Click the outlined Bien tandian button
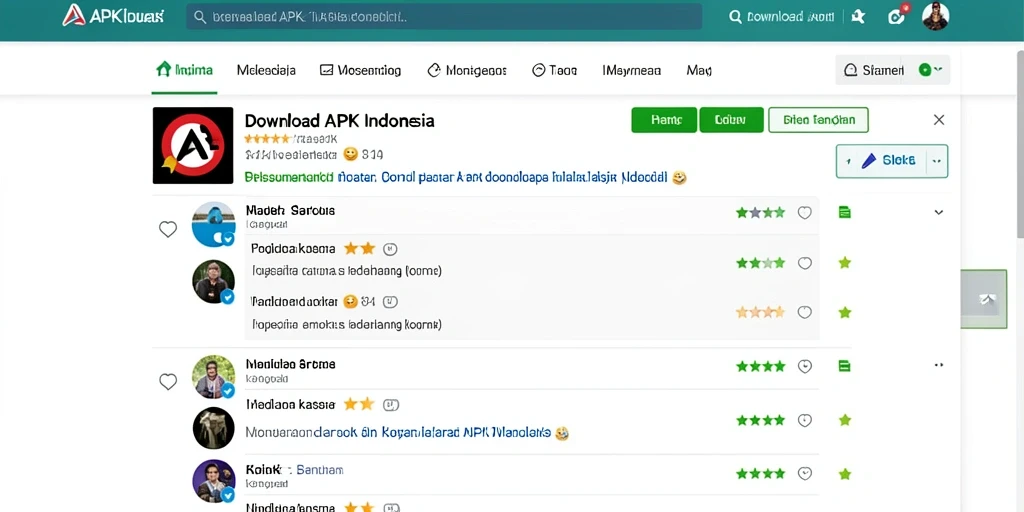This screenshot has height=512, width=1024. coord(818,120)
